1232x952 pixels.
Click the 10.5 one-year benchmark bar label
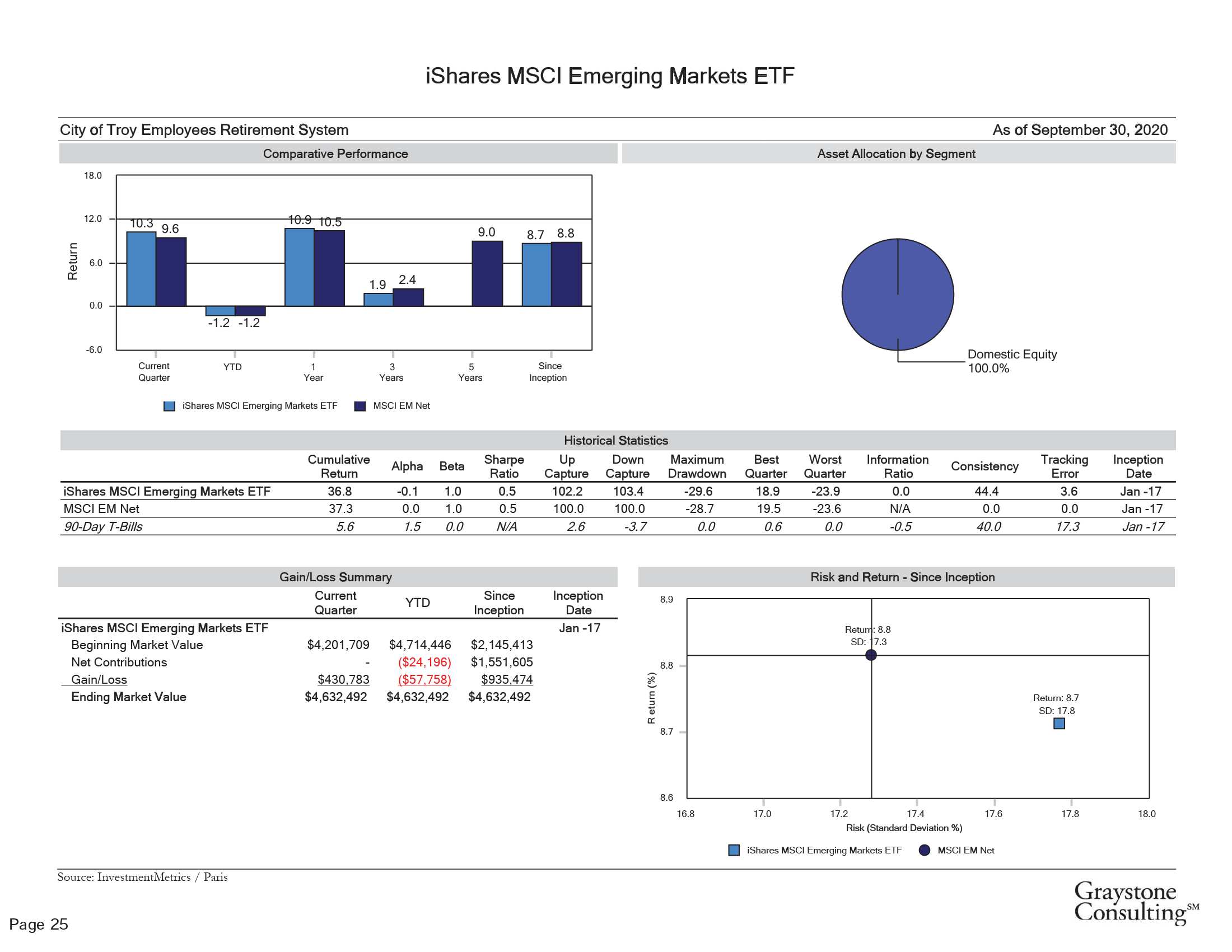pos(330,222)
